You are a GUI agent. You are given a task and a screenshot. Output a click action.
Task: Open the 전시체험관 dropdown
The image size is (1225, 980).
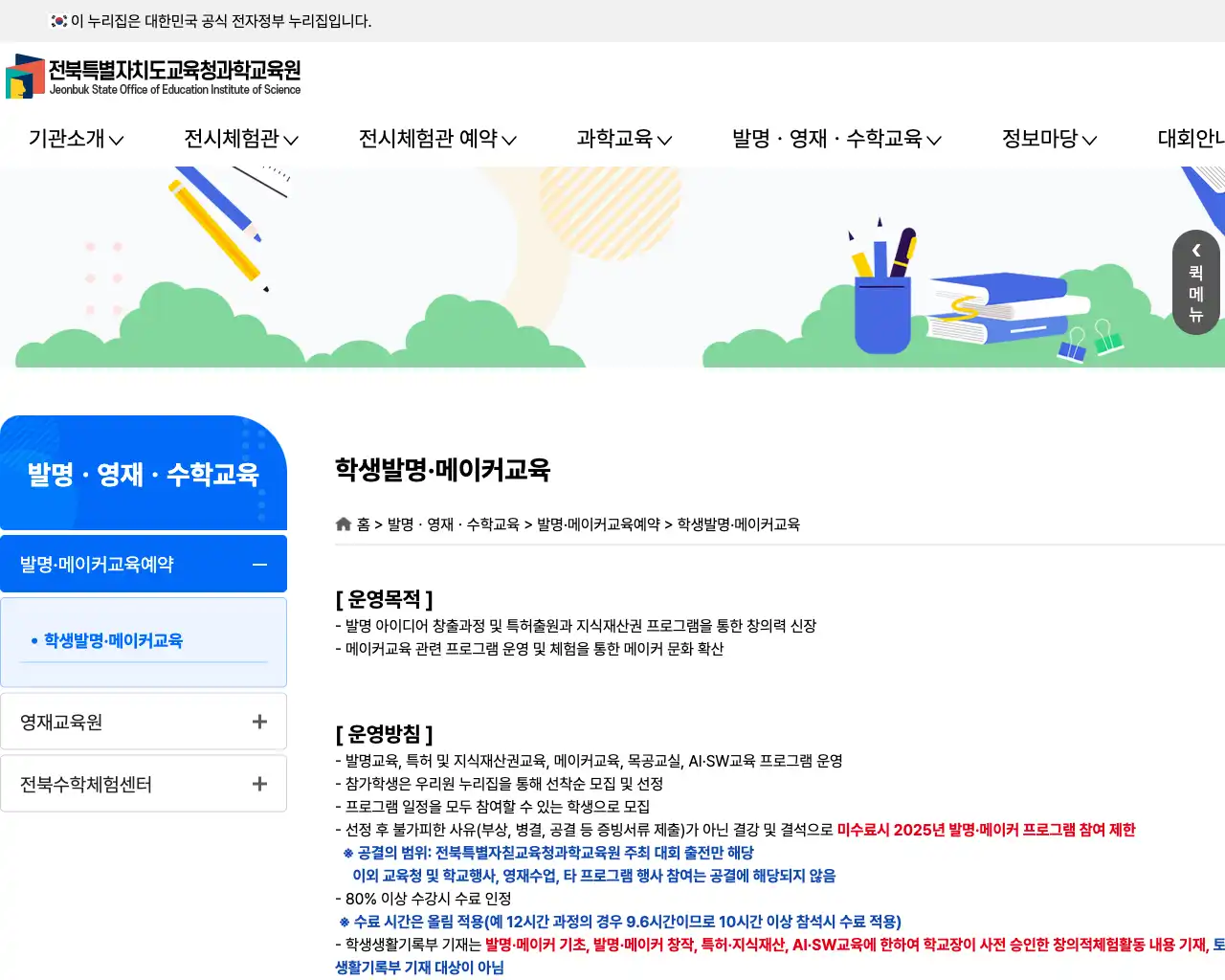(239, 139)
